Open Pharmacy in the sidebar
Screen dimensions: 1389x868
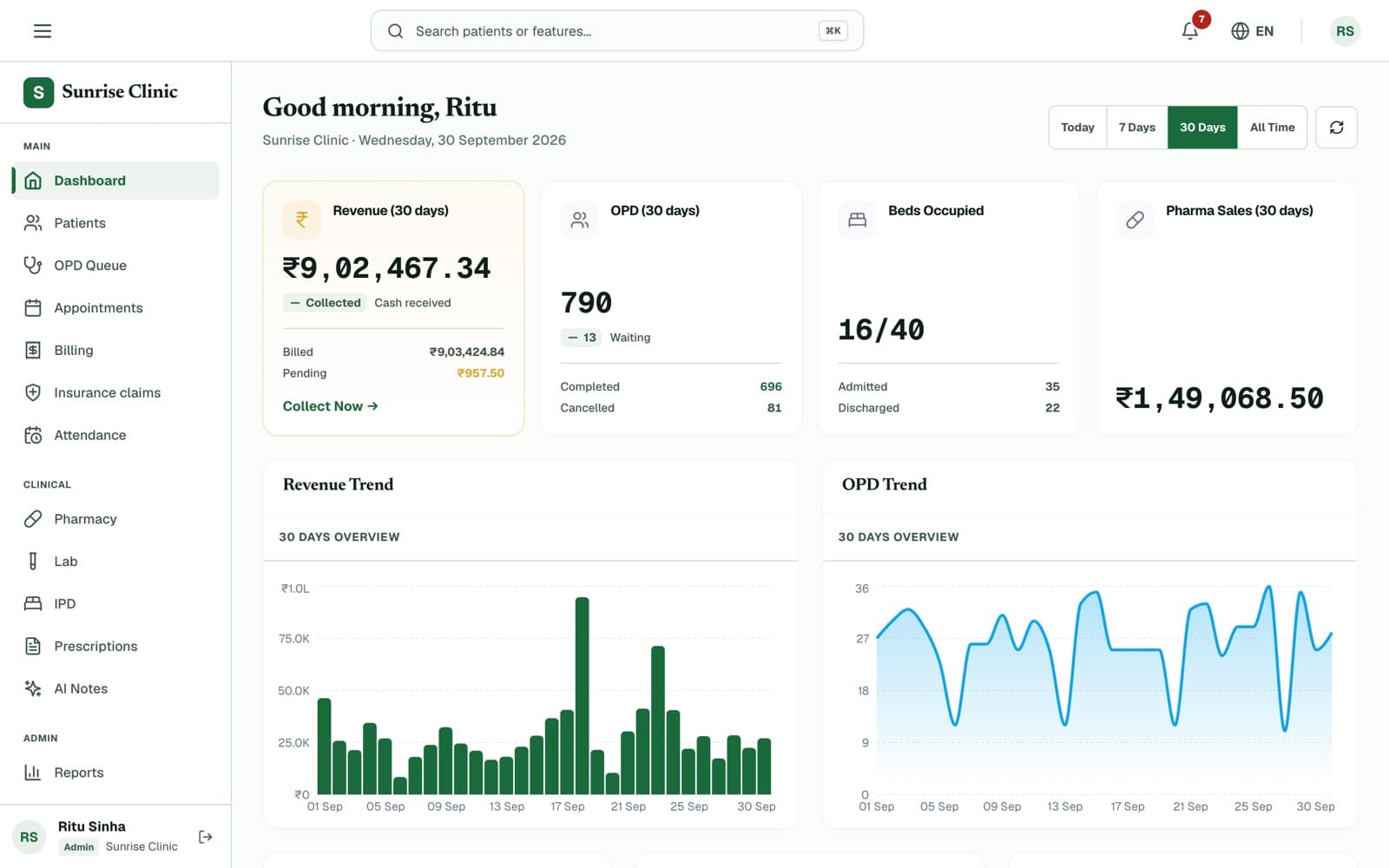[115, 519]
